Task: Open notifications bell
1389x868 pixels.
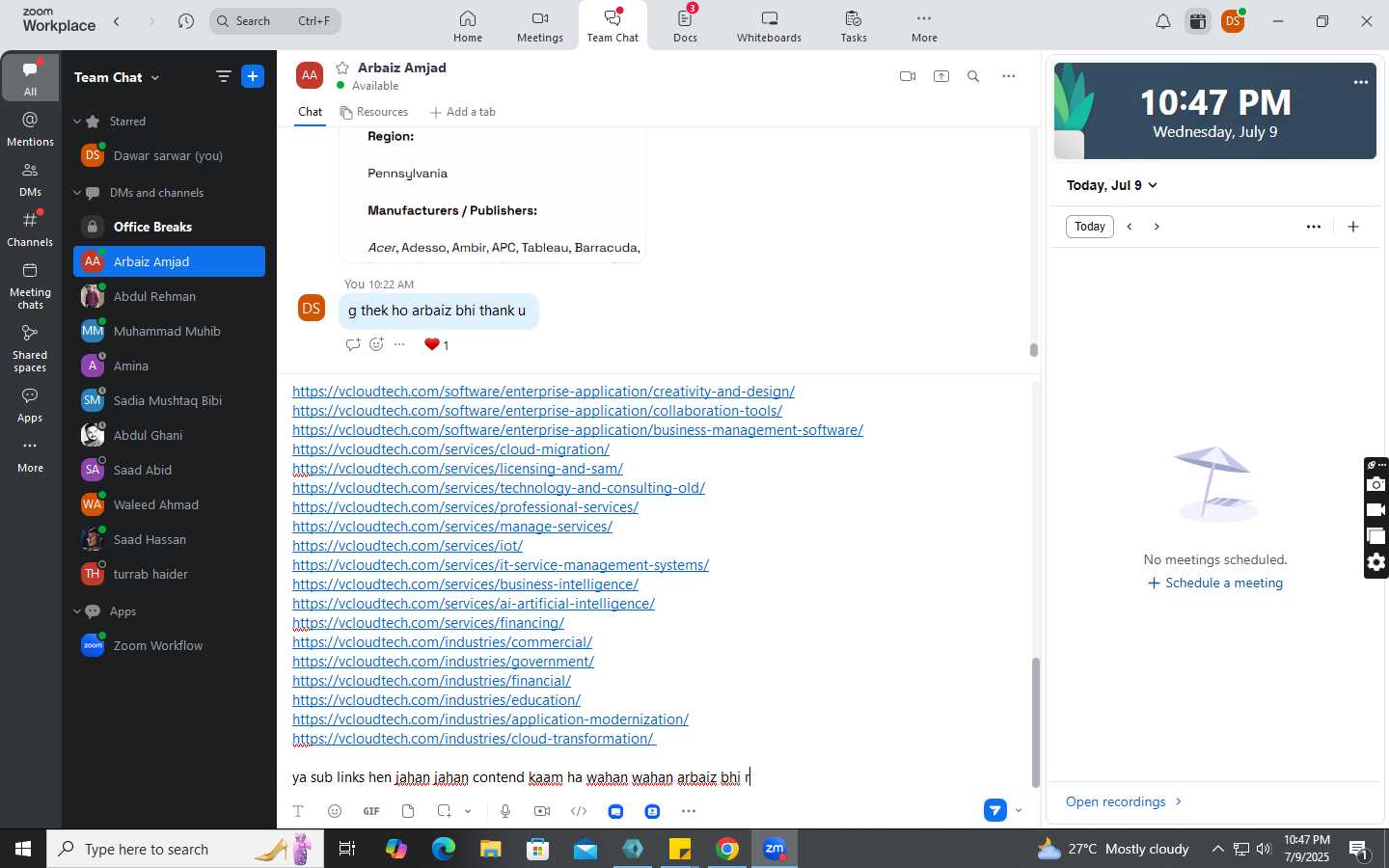Action: pyautogui.click(x=1163, y=21)
